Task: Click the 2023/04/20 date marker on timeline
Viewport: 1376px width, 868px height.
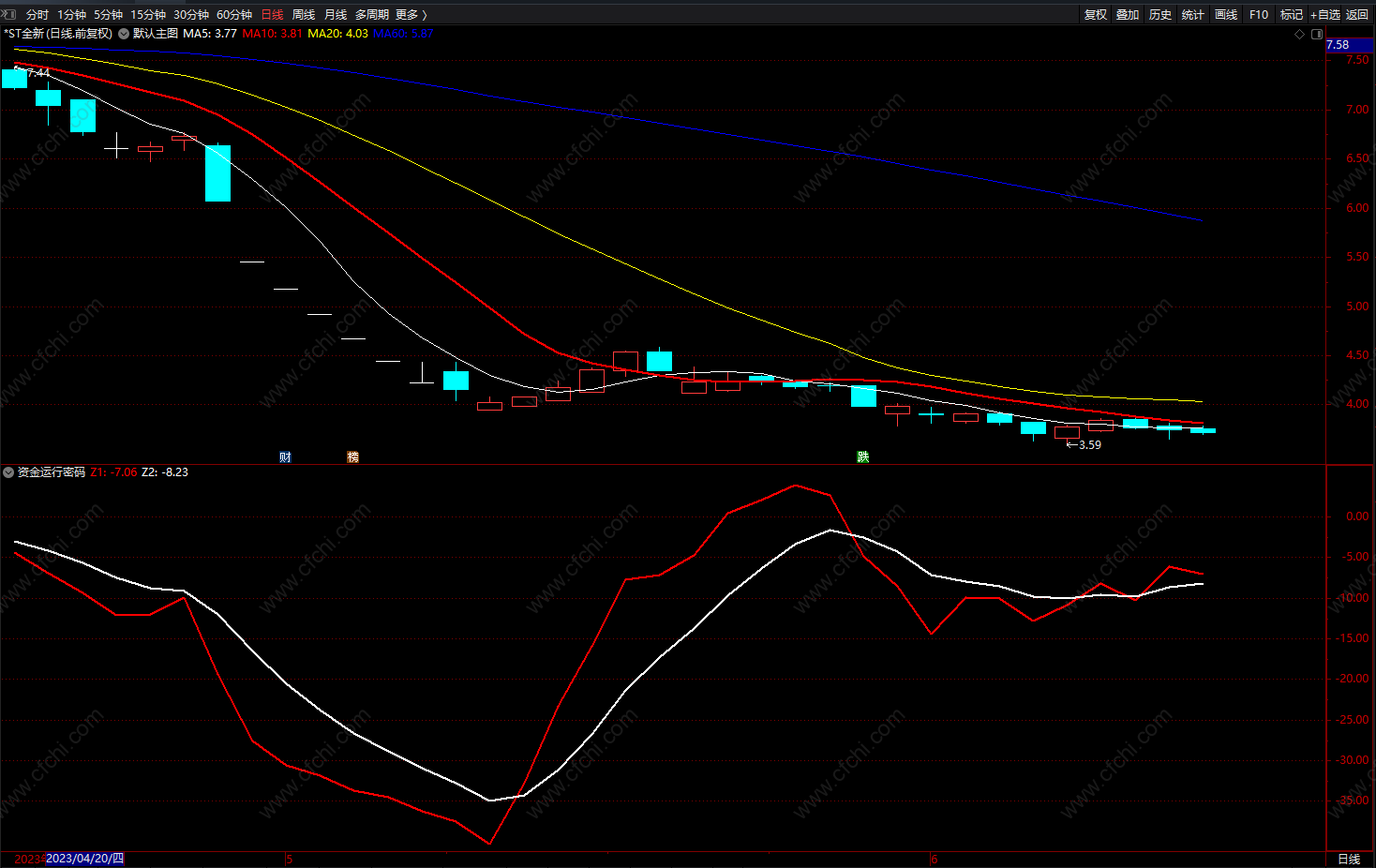Action: click(x=84, y=859)
